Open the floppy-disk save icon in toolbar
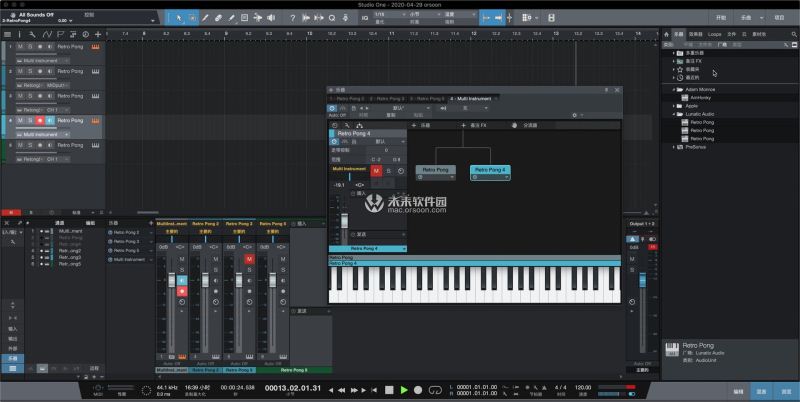Viewport: 800px width, 402px height. pyautogui.click(x=552, y=18)
